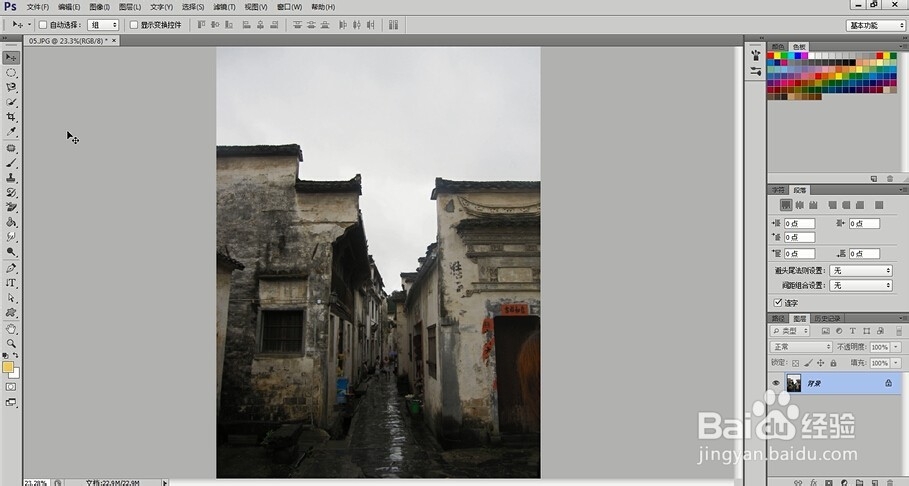
Task: Select the Paint Bucket tool
Action: pos(11,222)
